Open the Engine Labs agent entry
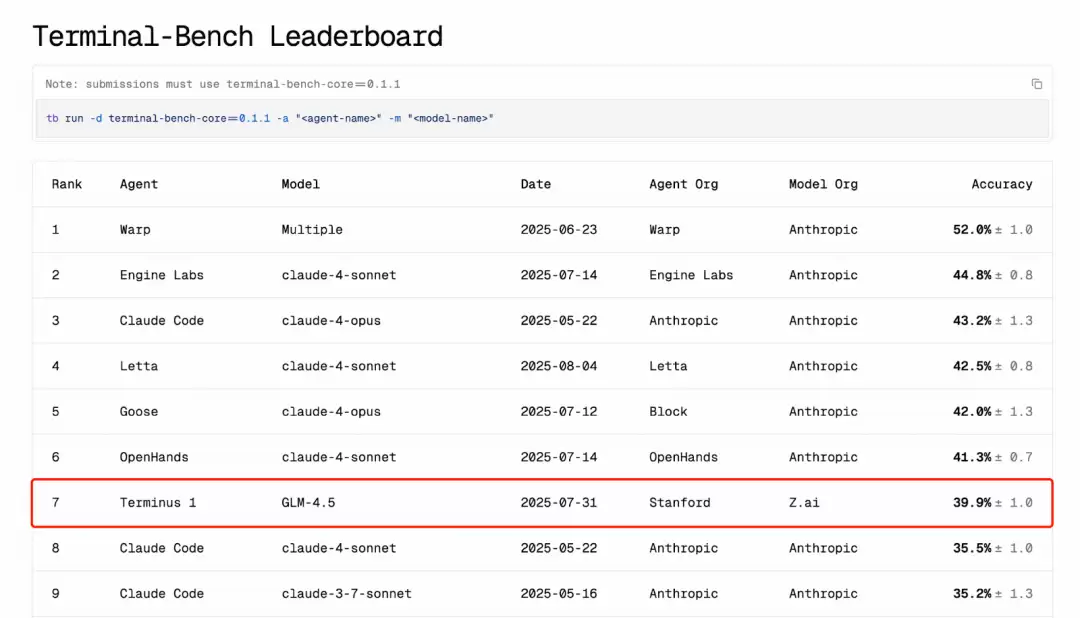1080x618 pixels. pos(163,275)
